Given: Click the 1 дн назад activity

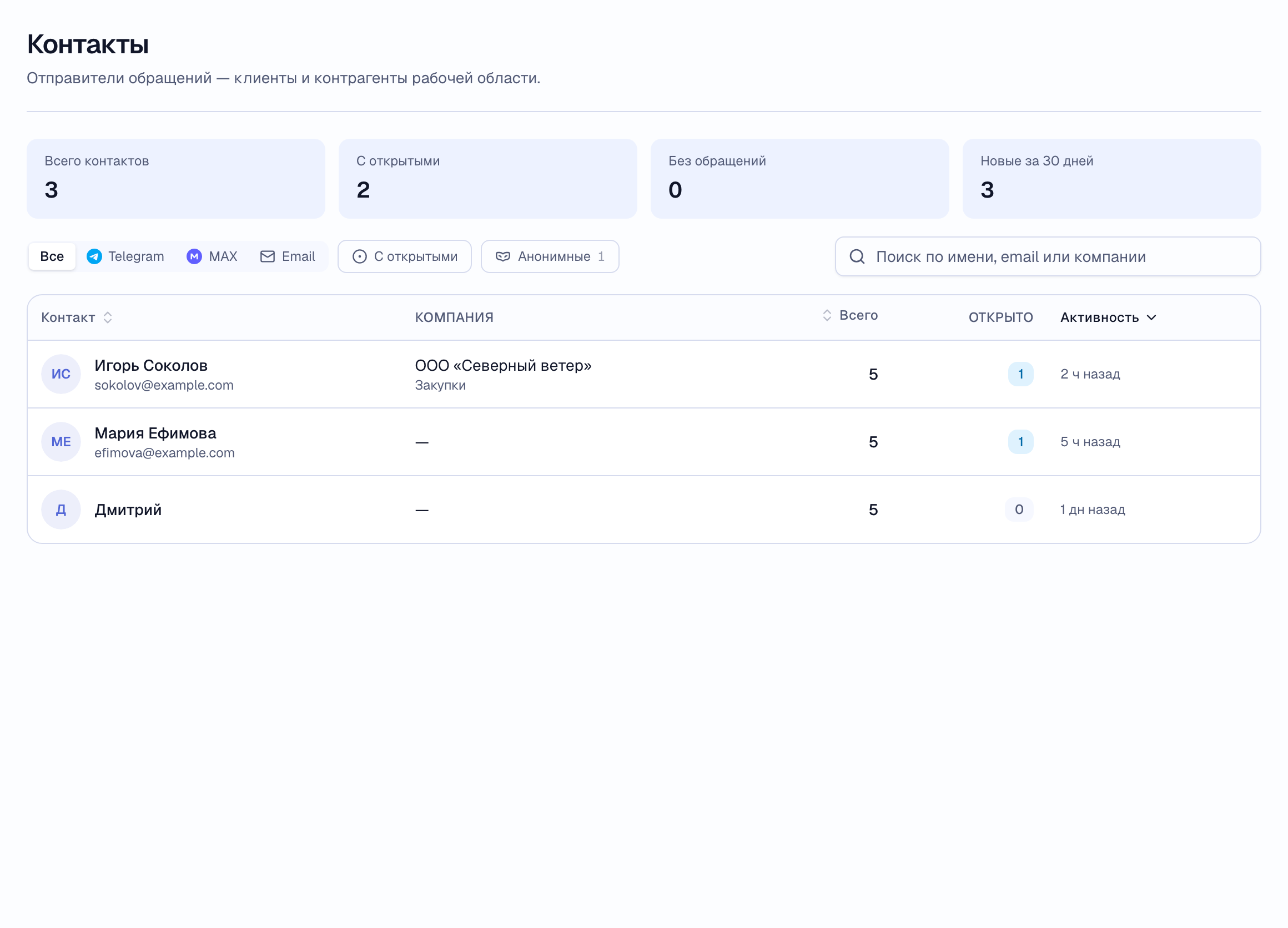Looking at the screenshot, I should click(x=1092, y=509).
